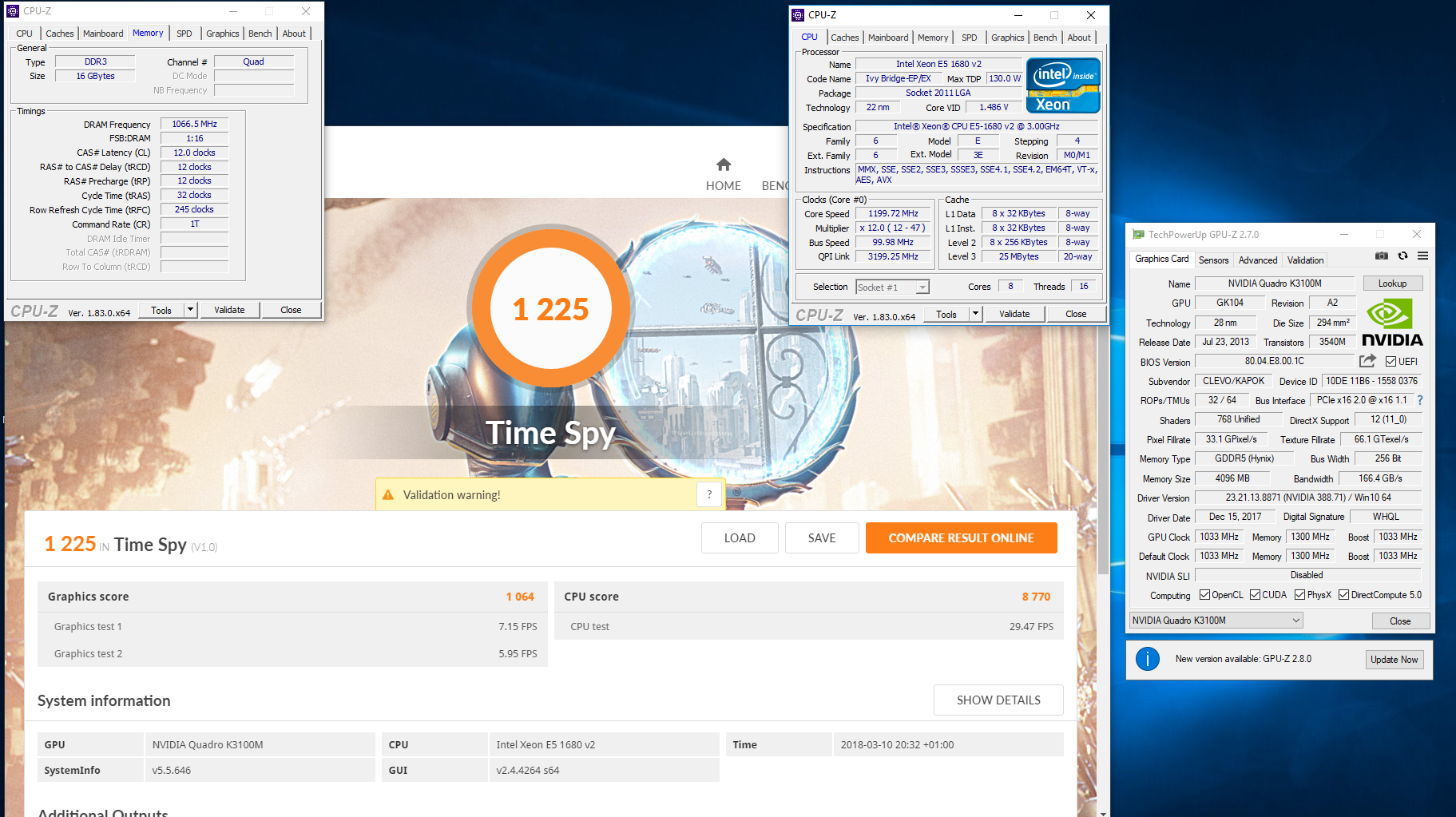
Task: Click Update Now for GPU-Z
Action: [1395, 660]
